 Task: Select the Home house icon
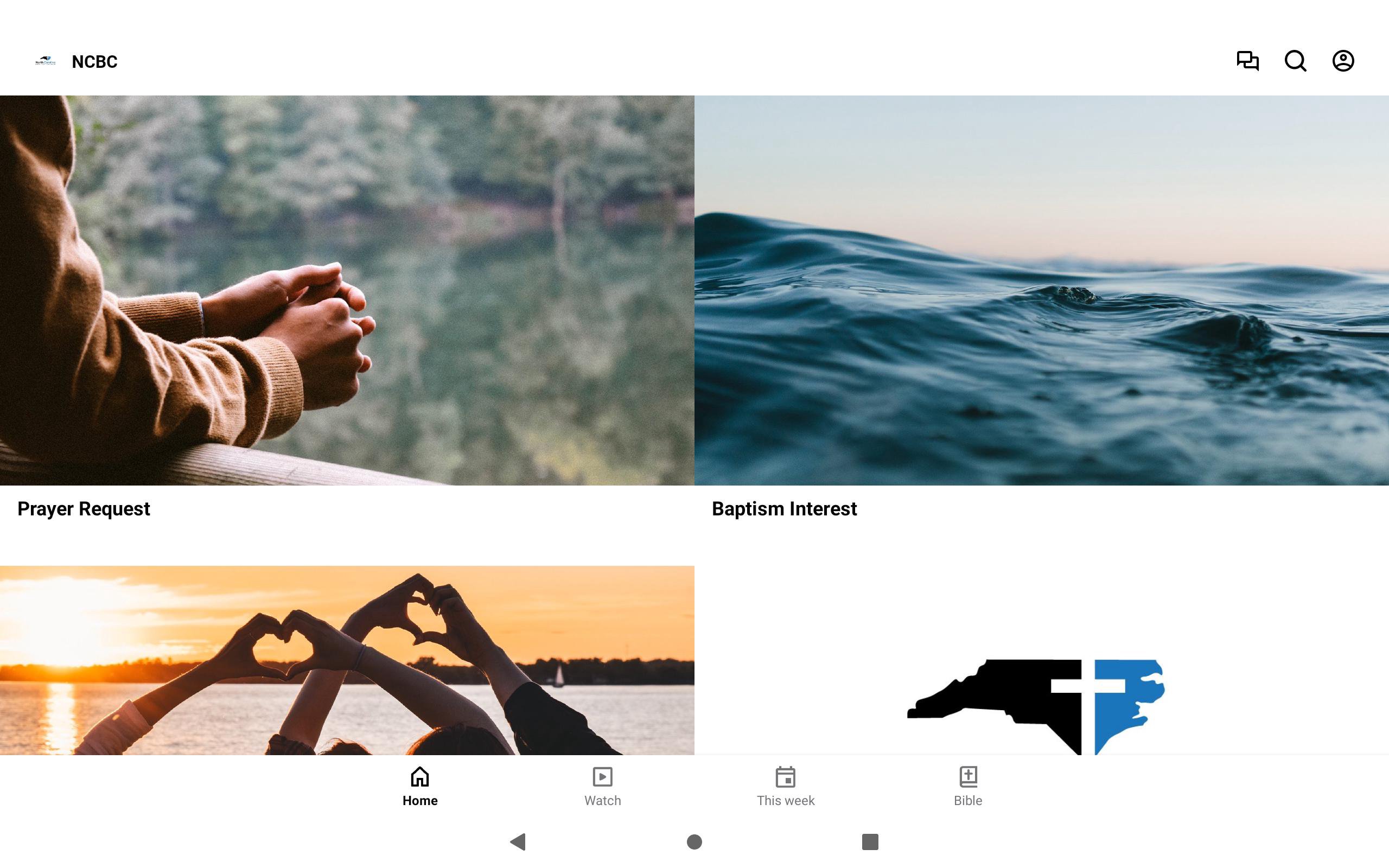coord(419,777)
